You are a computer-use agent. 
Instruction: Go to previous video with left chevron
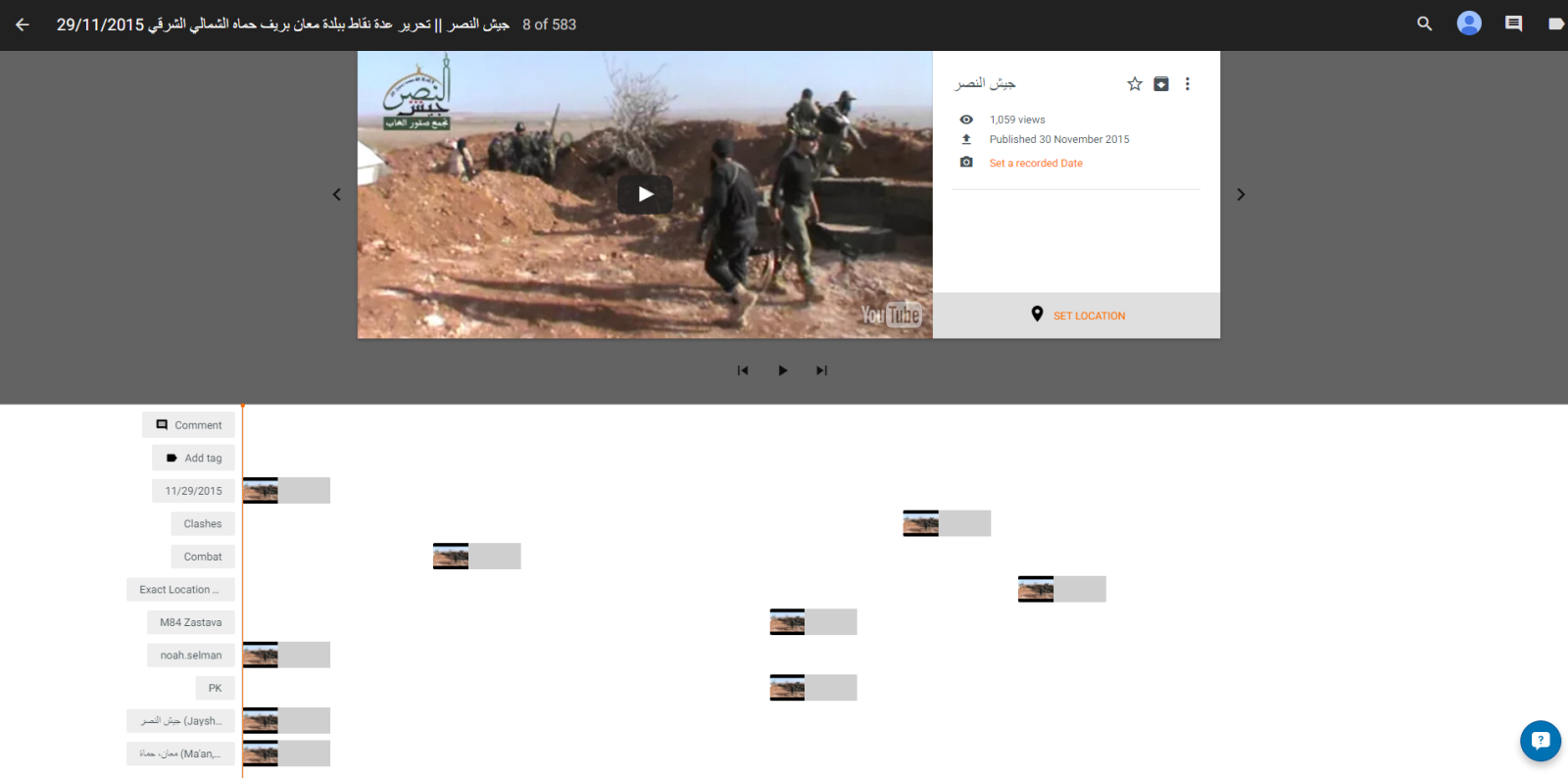[337, 195]
